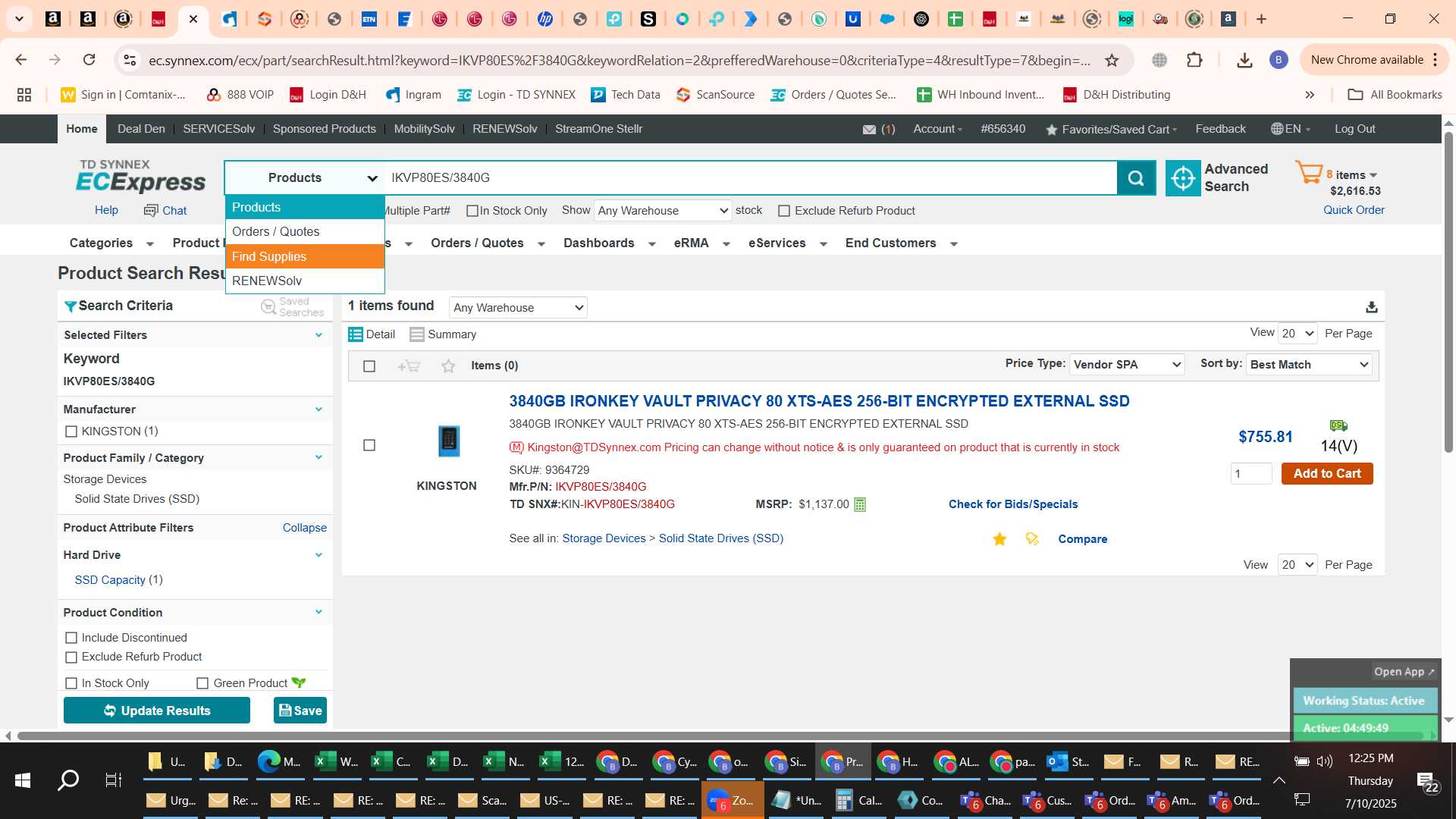Open the Price Type Vendor SPA dropdown
This screenshot has height=819, width=1456.
click(1127, 365)
